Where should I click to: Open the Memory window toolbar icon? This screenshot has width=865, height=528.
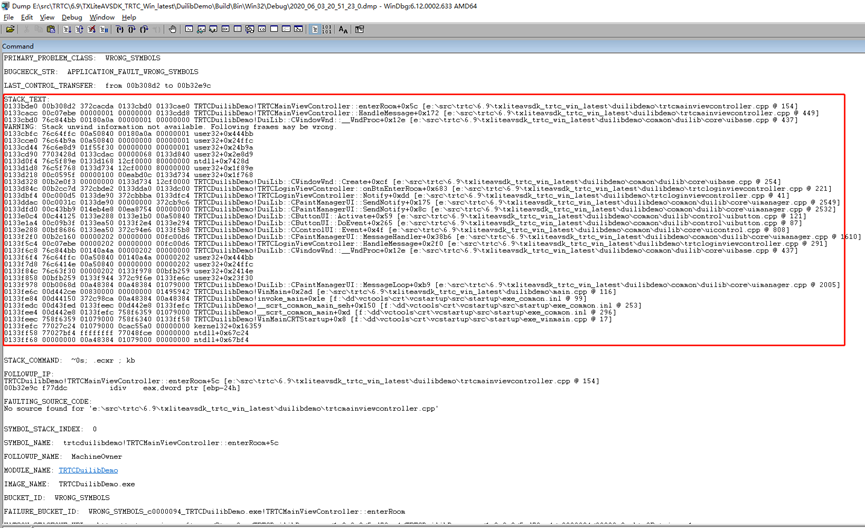(237, 29)
